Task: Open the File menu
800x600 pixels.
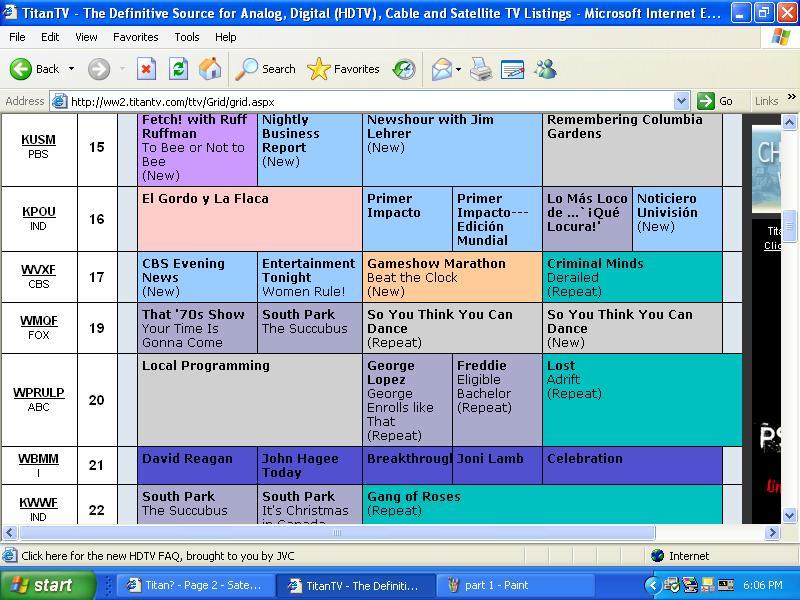Action: point(17,37)
